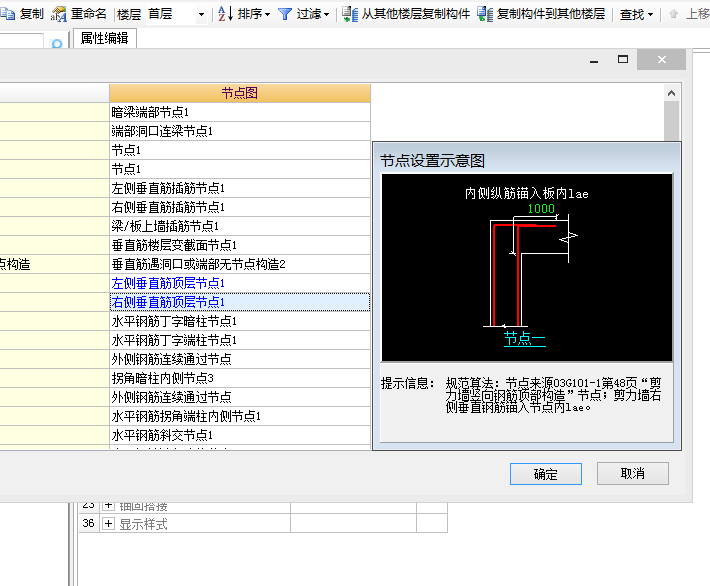
Task: Click the green 1000 value in diagram
Action: pos(541,208)
